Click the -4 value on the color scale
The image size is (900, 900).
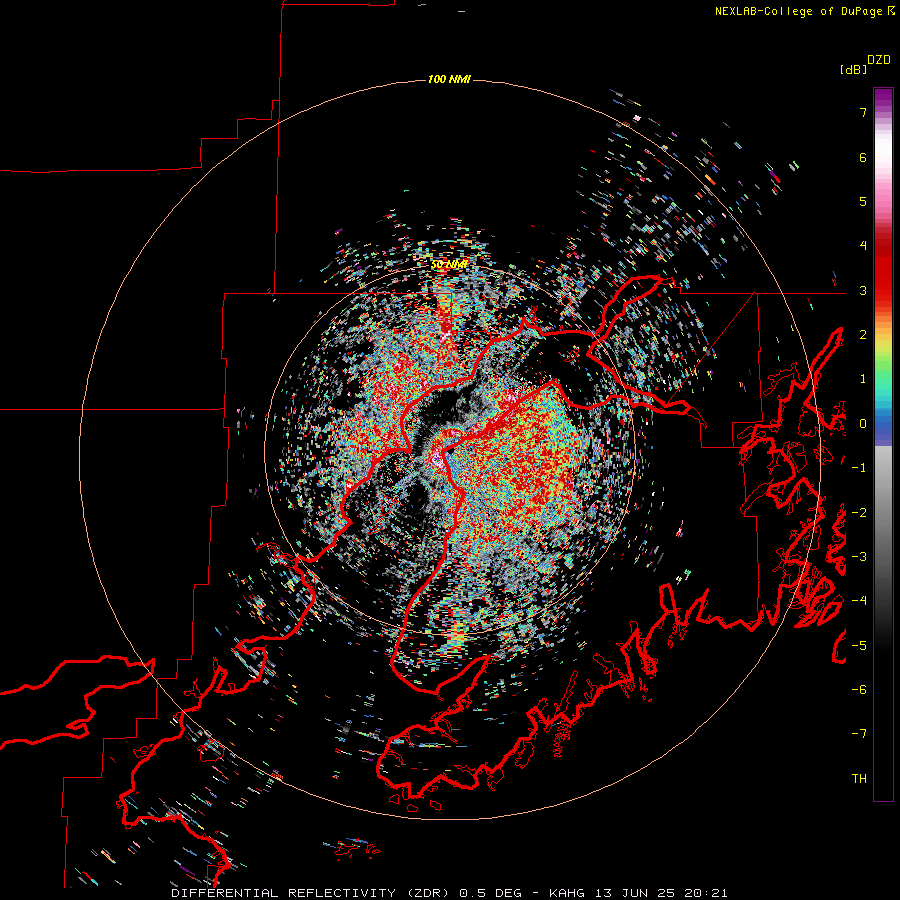click(x=859, y=601)
